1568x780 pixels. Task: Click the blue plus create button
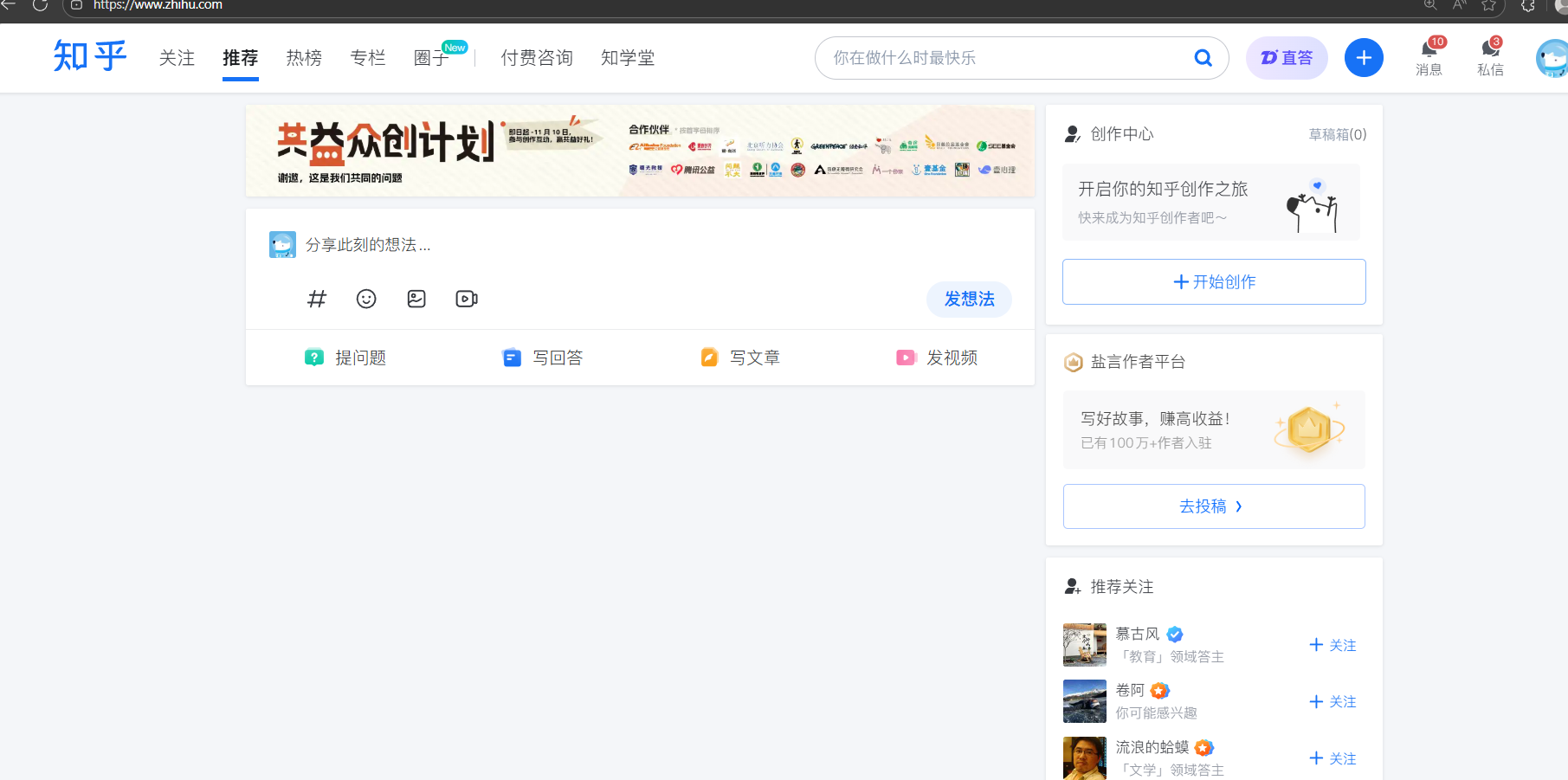pyautogui.click(x=1364, y=58)
